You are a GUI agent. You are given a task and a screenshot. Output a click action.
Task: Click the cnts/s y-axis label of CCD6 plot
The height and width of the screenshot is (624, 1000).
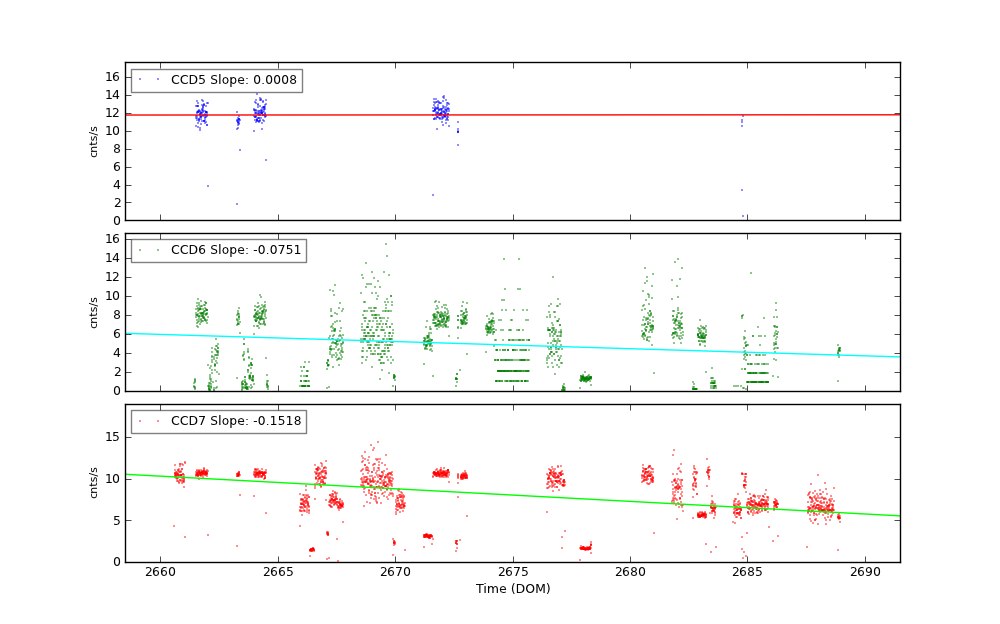coord(93,313)
